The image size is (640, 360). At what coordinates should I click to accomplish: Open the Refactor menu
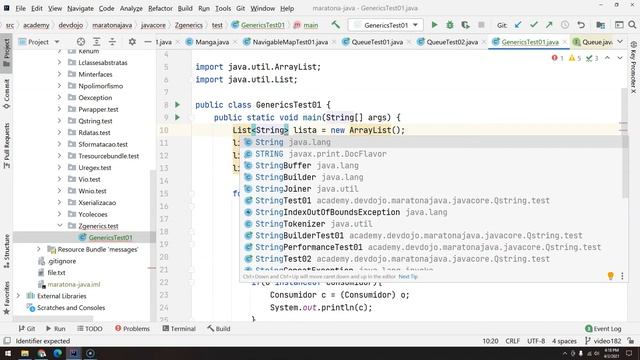(160, 8)
